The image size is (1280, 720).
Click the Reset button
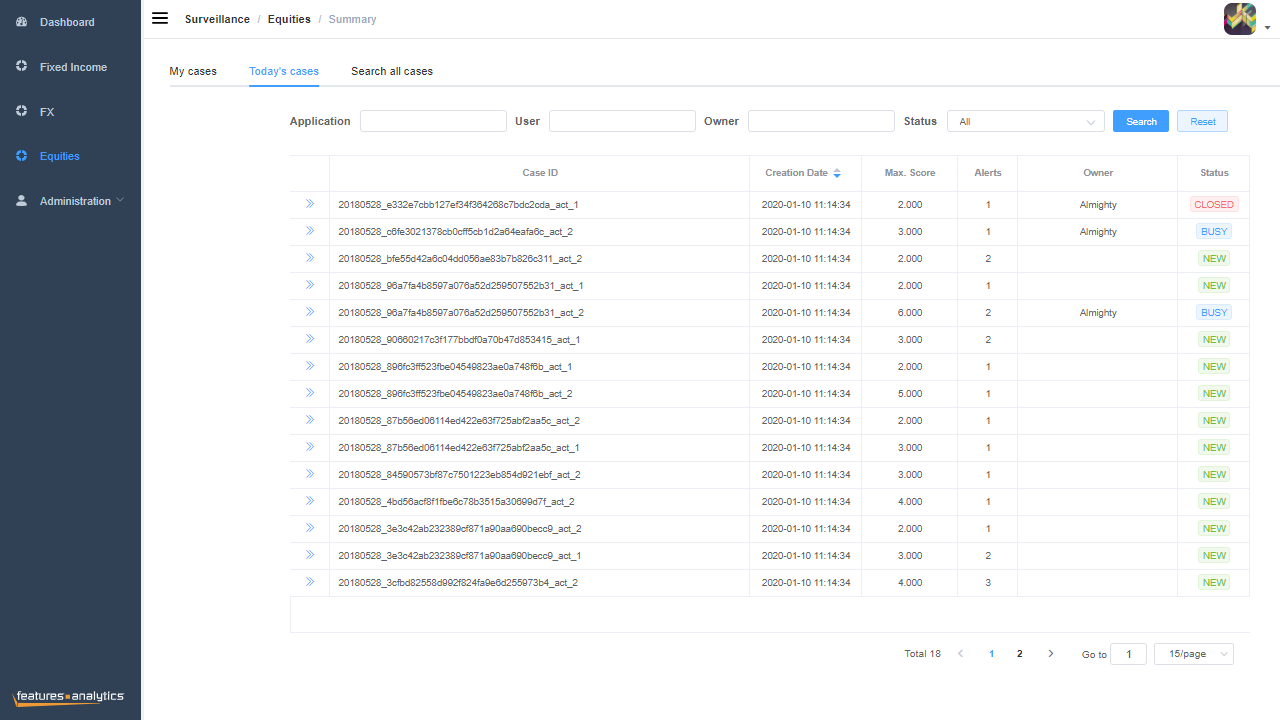1203,121
